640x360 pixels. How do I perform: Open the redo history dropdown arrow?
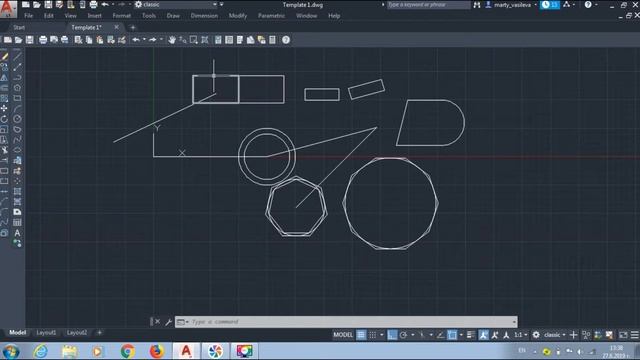(x=161, y=40)
